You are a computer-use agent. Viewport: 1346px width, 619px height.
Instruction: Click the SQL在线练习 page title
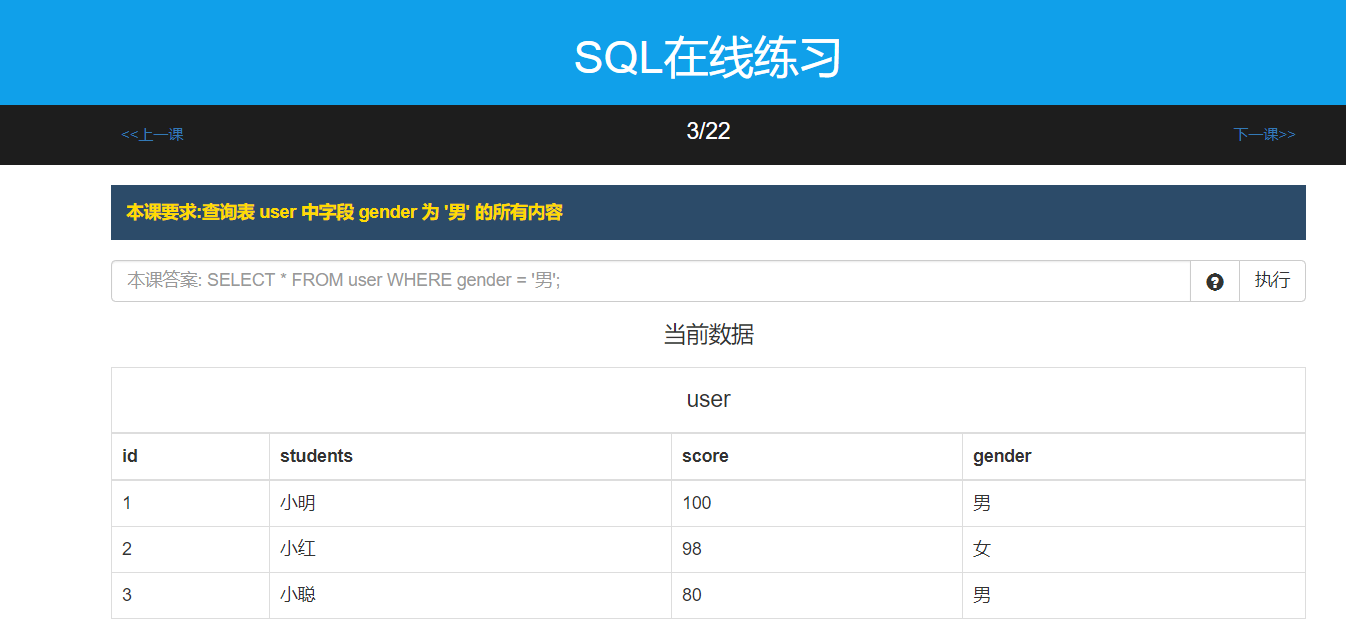[x=708, y=58]
